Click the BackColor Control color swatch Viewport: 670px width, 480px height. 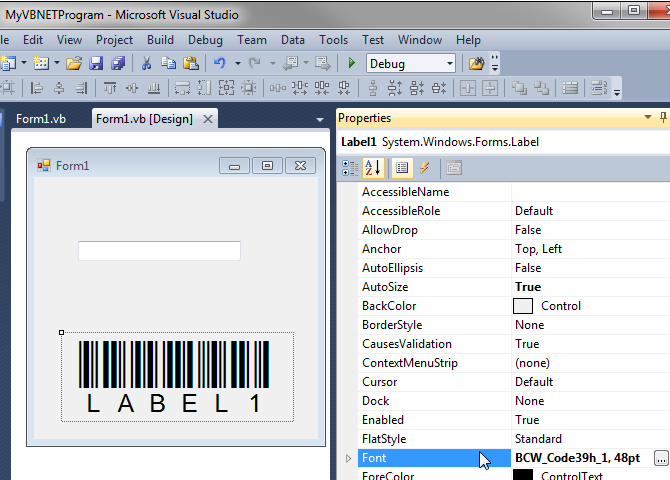(x=523, y=306)
